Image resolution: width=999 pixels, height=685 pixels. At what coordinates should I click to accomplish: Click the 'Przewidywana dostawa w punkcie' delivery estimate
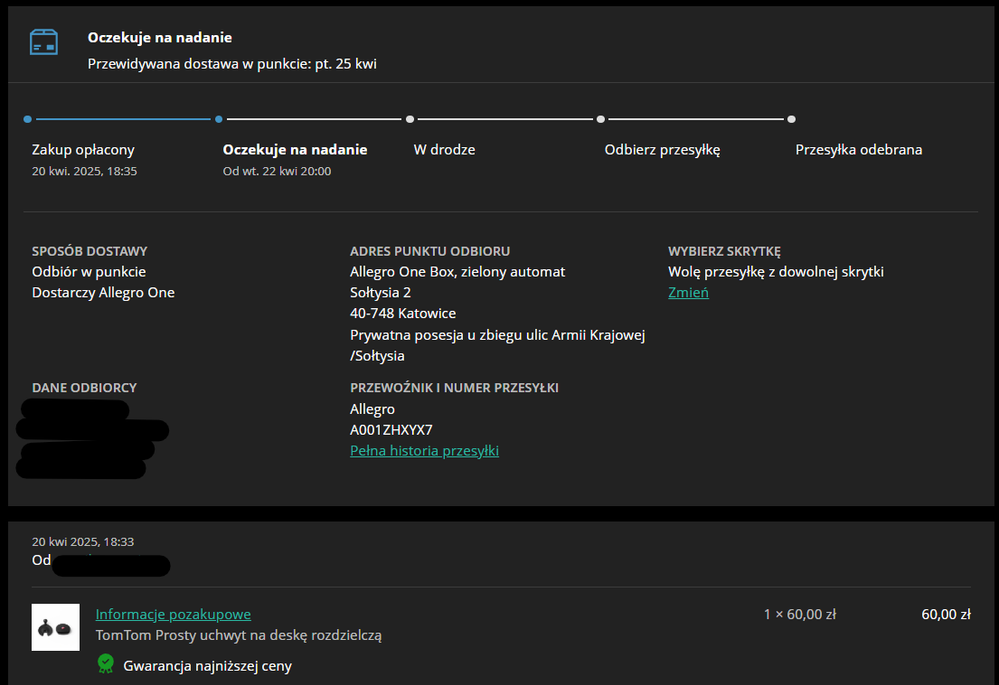[232, 64]
